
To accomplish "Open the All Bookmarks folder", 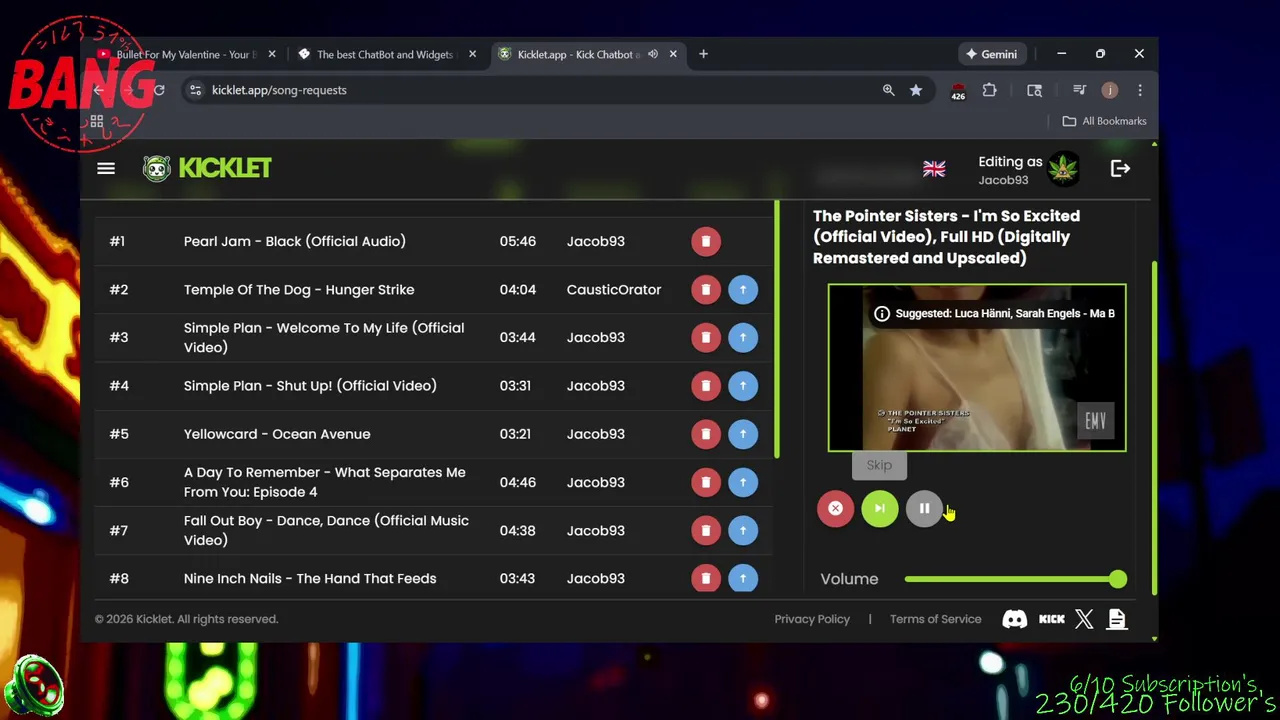I will pyautogui.click(x=1104, y=121).
